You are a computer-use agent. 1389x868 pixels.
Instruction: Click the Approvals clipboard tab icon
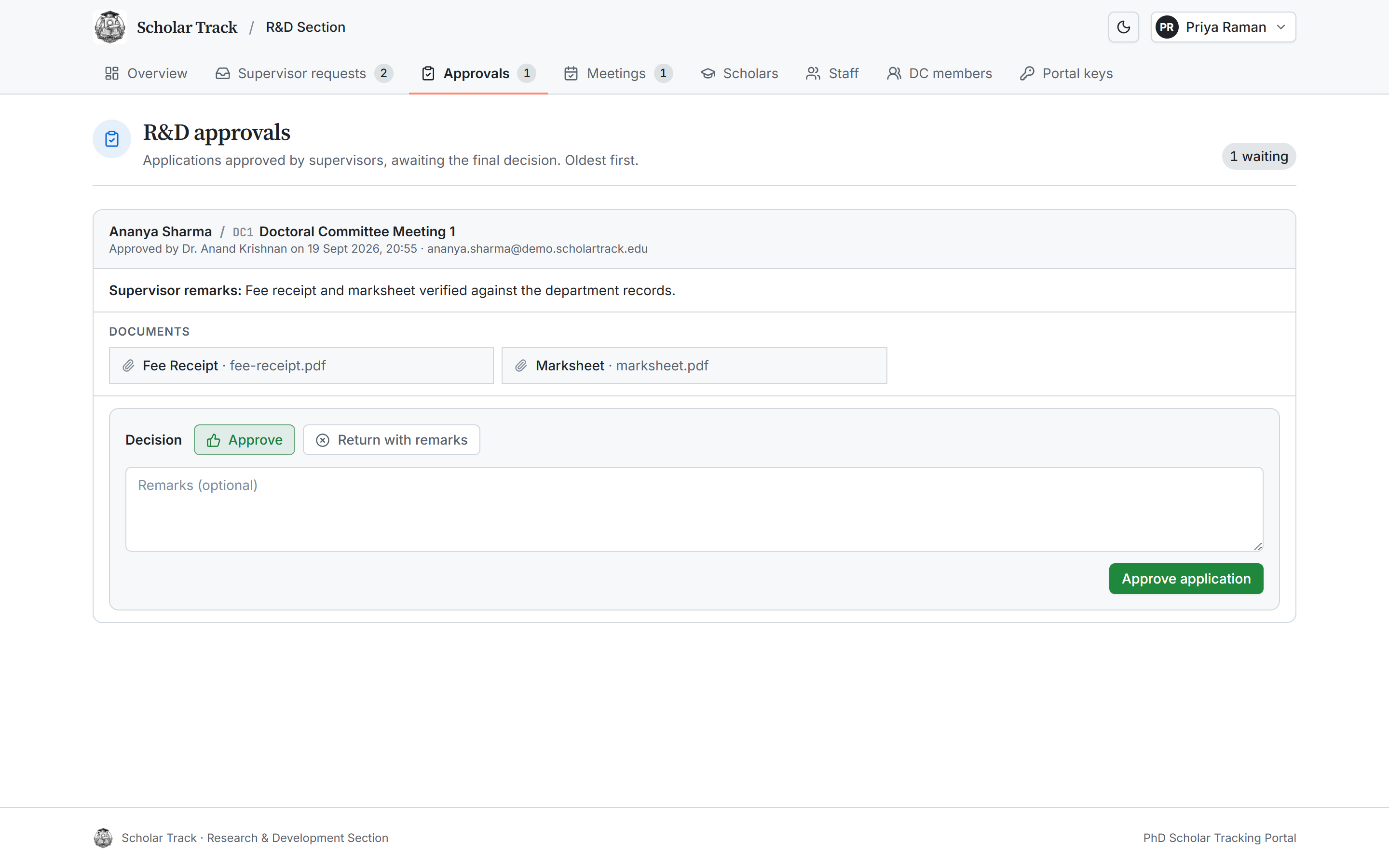428,73
